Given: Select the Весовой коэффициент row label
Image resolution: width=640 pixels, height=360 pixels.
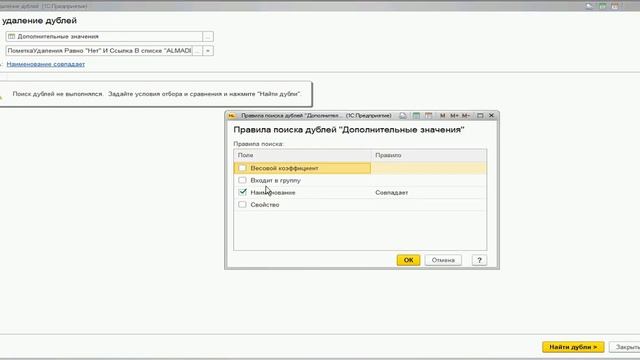Looking at the screenshot, I should (x=284, y=168).
